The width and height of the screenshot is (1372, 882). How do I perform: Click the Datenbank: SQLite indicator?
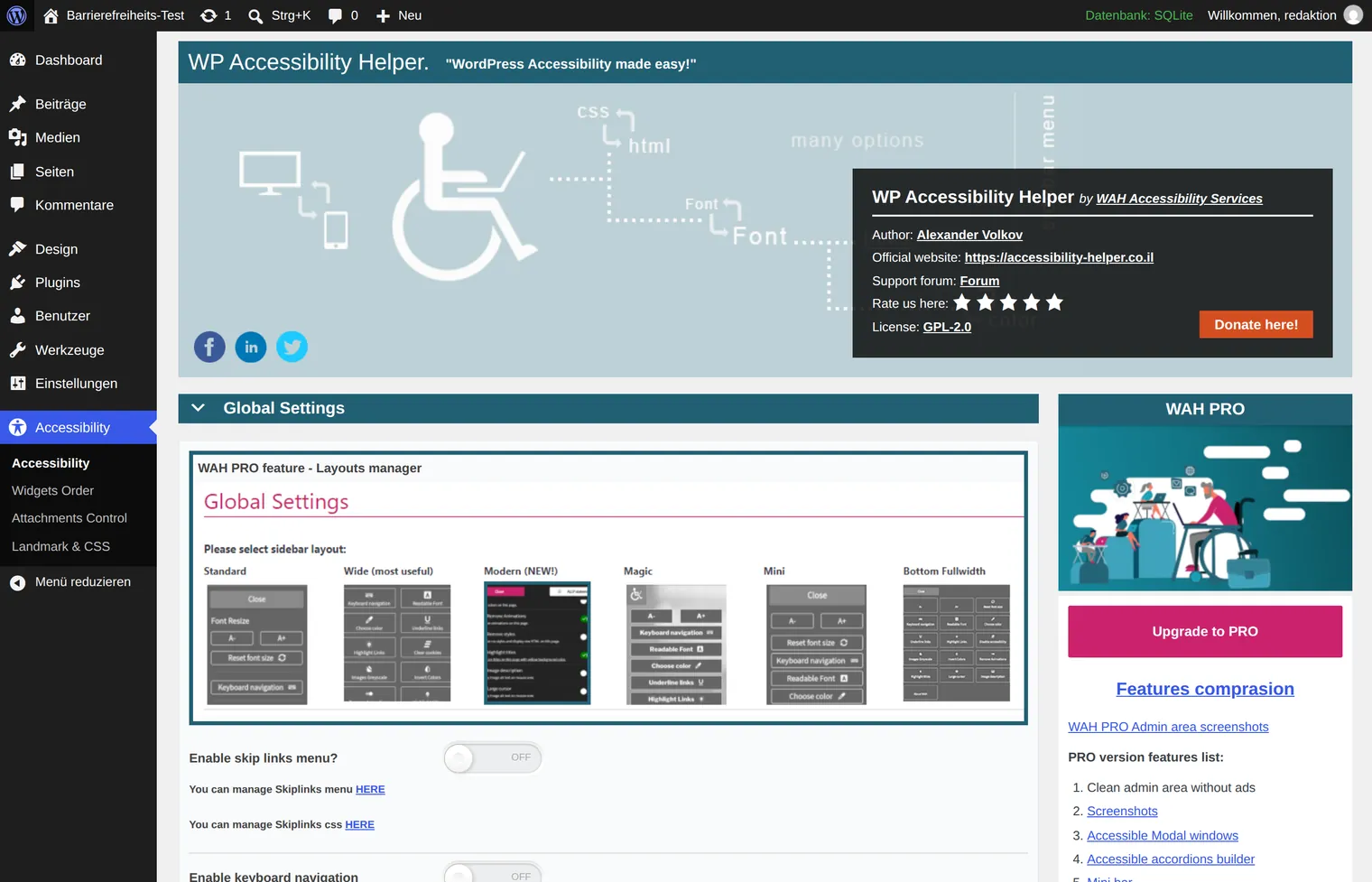point(1138,15)
